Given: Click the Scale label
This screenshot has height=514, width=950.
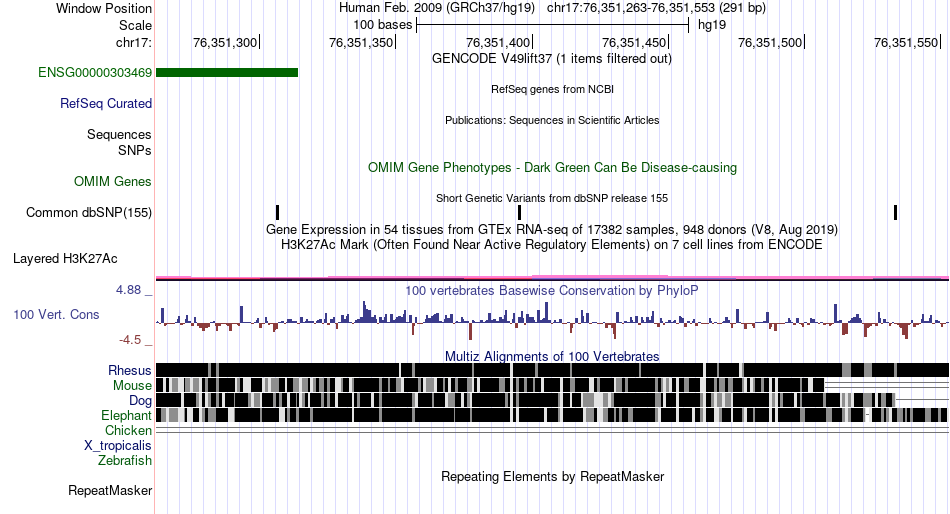Looking at the screenshot, I should tap(135, 25).
